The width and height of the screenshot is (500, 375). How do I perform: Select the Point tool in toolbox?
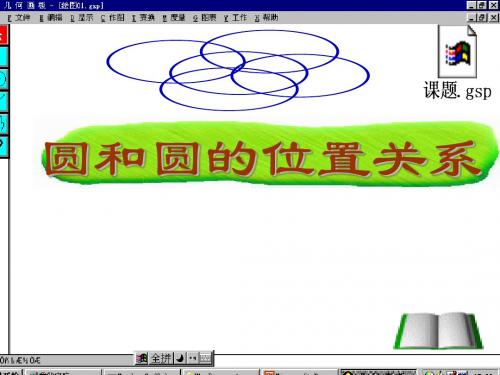click(3, 57)
